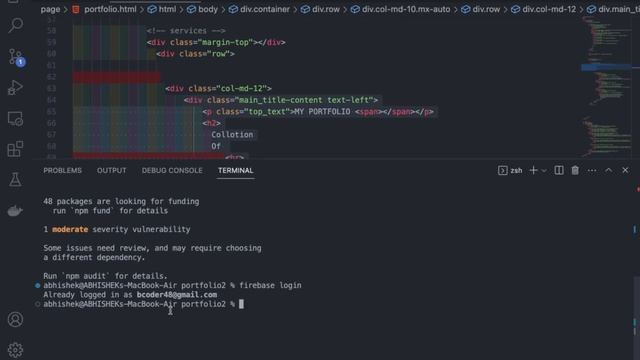Open the Accounts icon in activity bar

pos(15,319)
